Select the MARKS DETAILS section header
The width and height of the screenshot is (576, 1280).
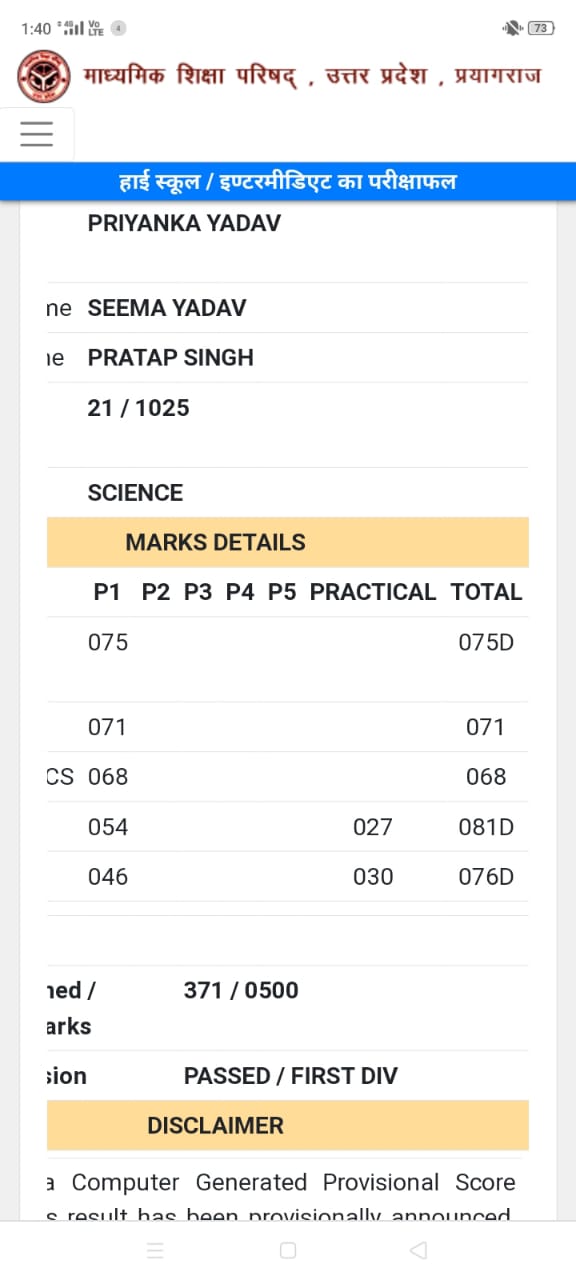tap(288, 542)
